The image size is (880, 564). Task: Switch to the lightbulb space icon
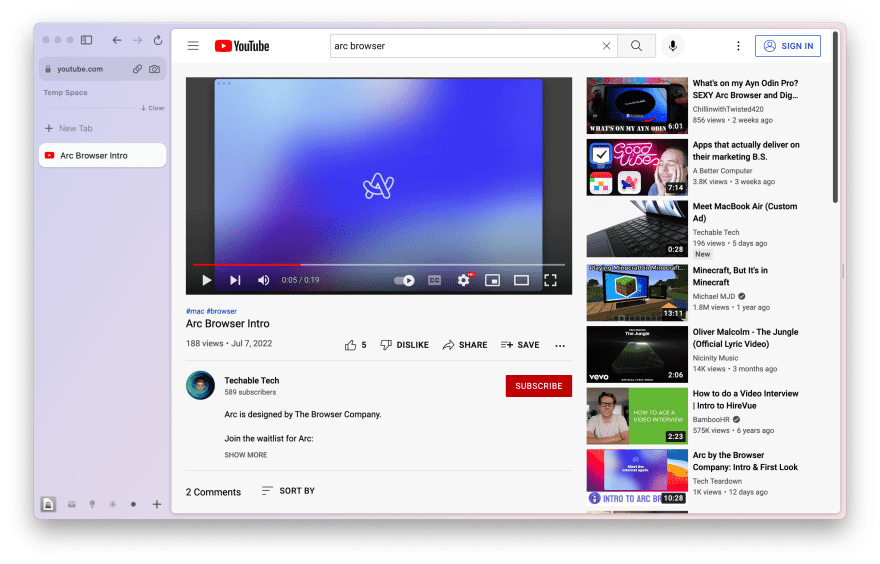(x=92, y=505)
